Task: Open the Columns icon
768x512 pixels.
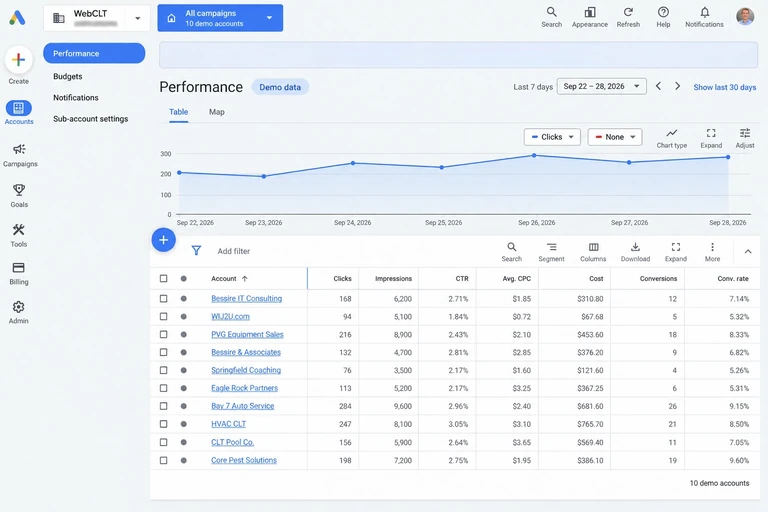Action: tap(593, 247)
